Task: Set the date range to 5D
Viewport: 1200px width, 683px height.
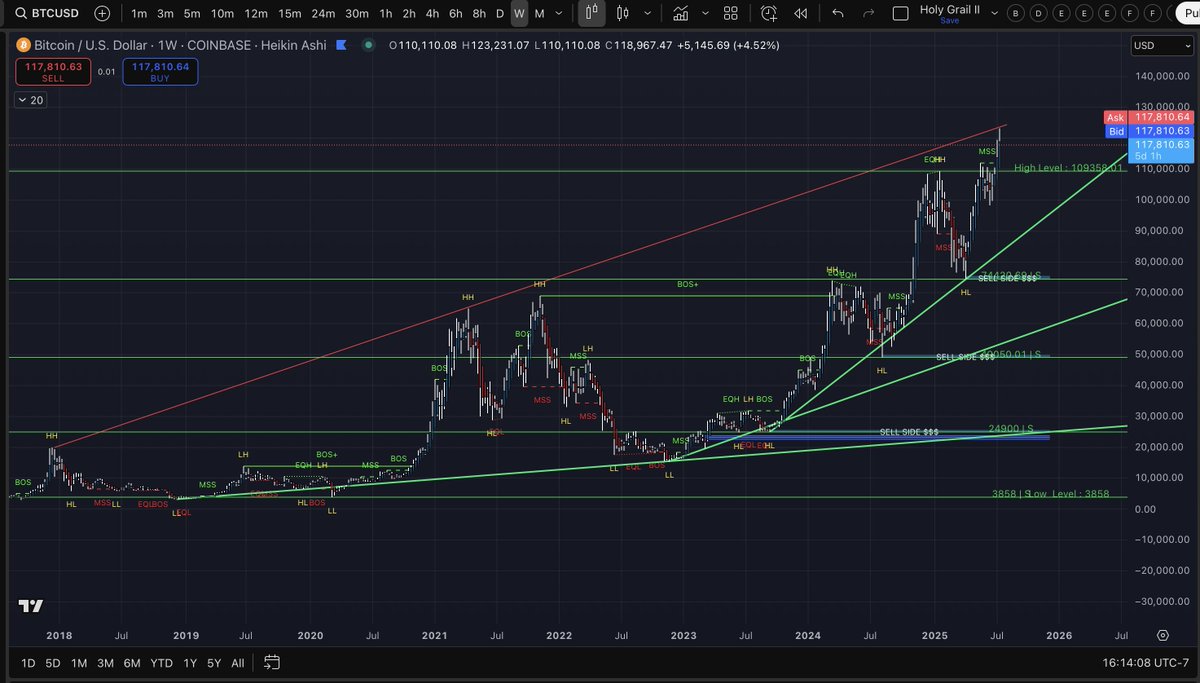Action: pos(53,663)
